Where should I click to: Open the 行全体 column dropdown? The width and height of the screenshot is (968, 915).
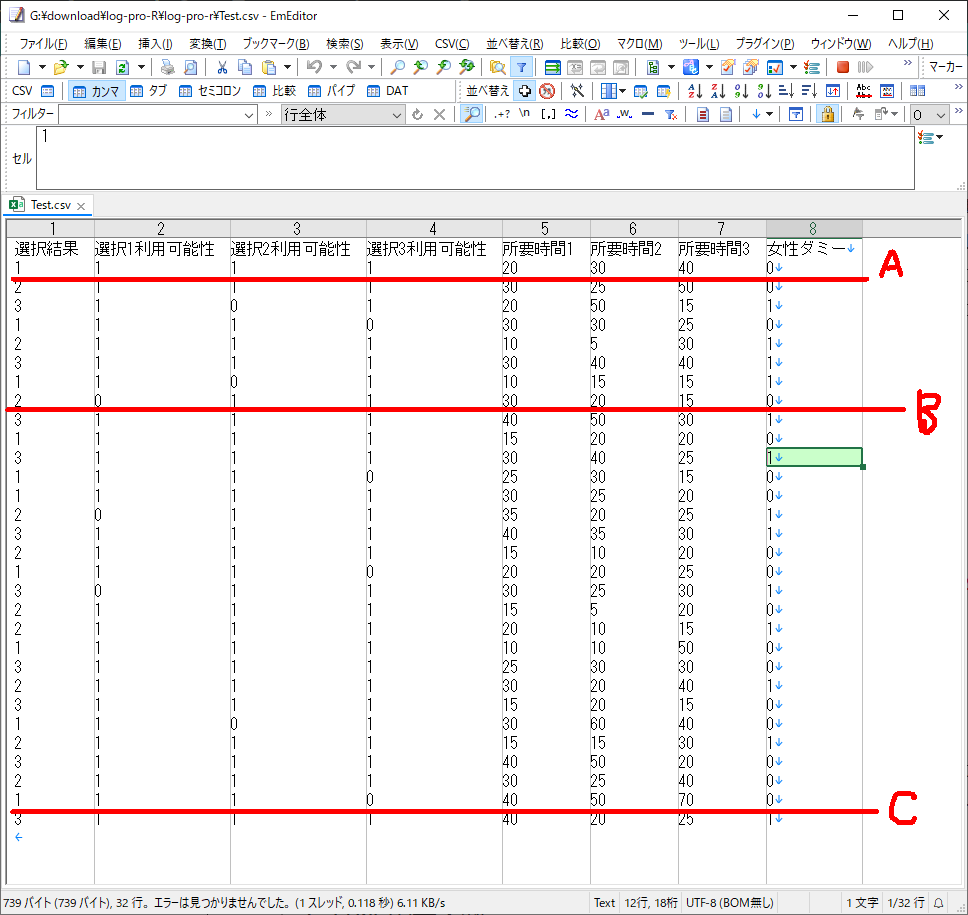click(x=396, y=115)
